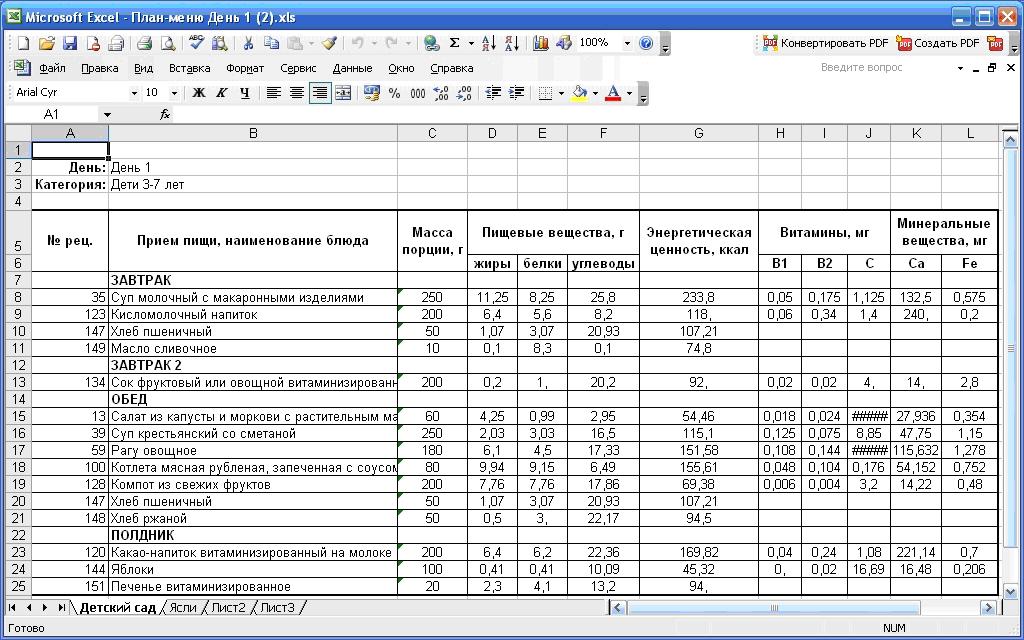Viewport: 1024px width, 640px height.
Task: Expand the borders options arrow
Action: coord(561,93)
